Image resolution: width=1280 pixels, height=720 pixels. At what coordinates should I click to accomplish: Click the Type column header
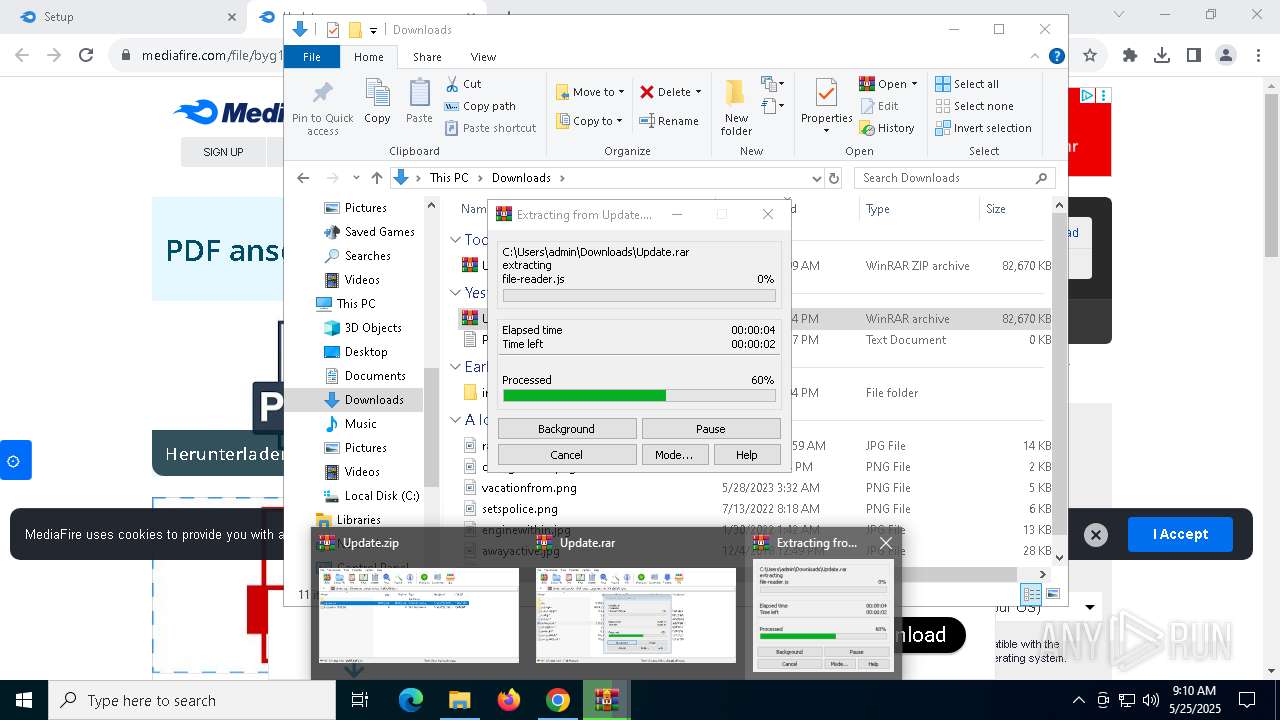coord(918,209)
